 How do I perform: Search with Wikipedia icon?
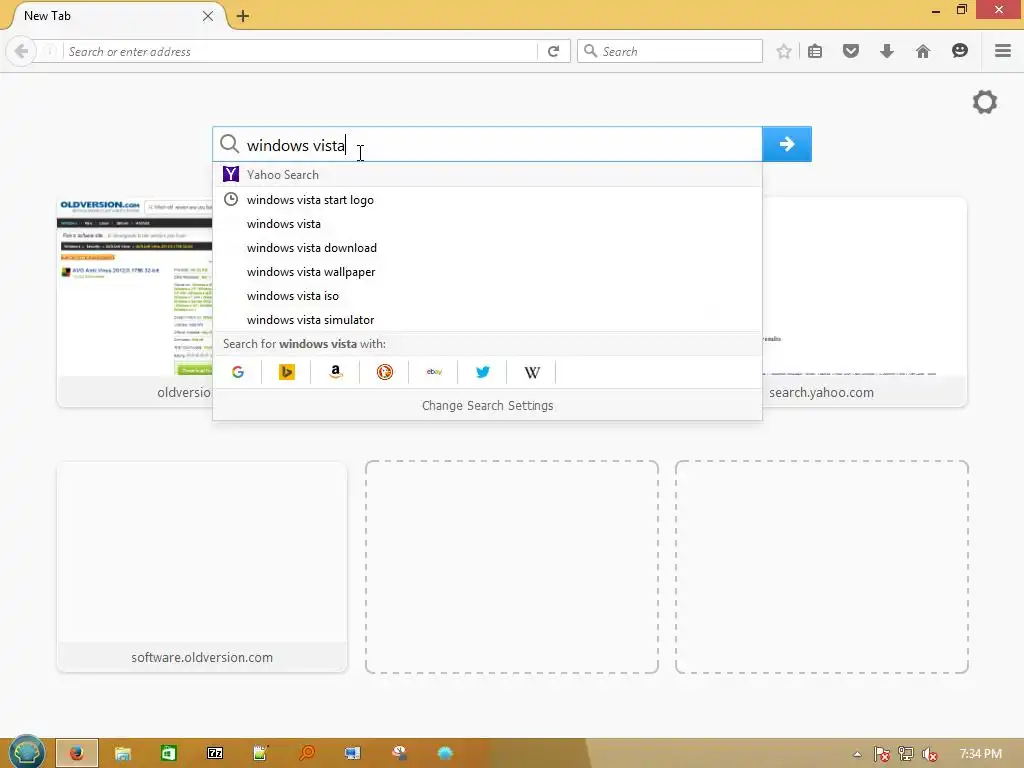pos(532,372)
